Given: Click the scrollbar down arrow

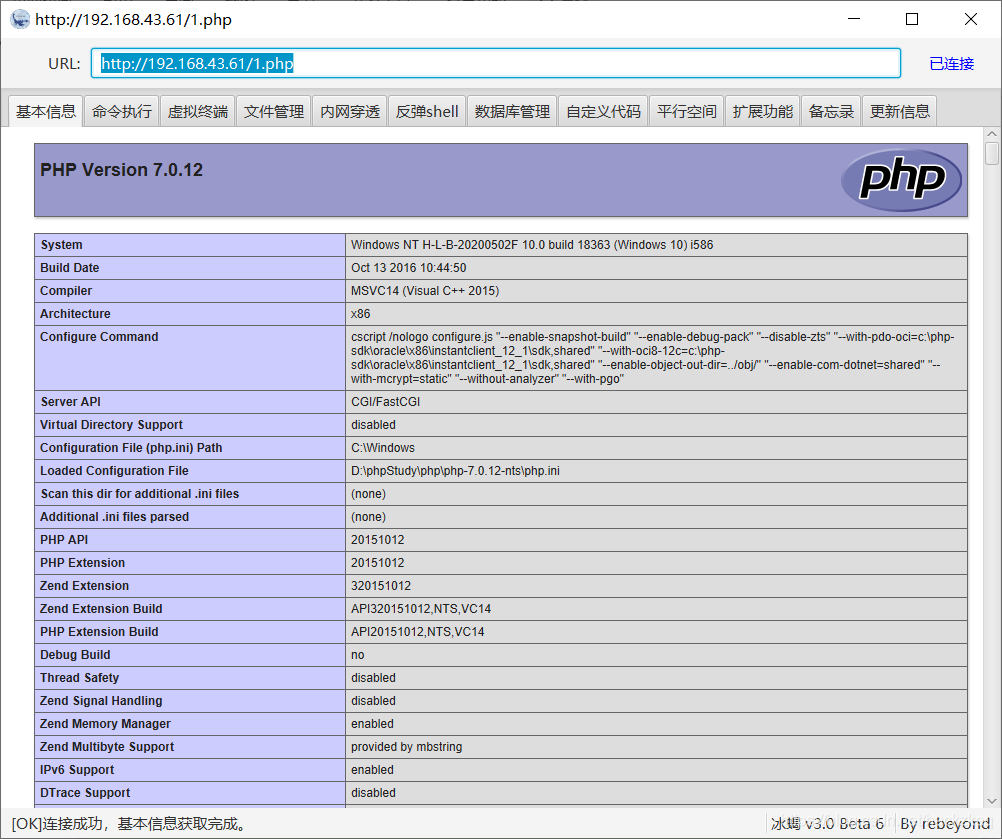Looking at the screenshot, I should (x=992, y=801).
